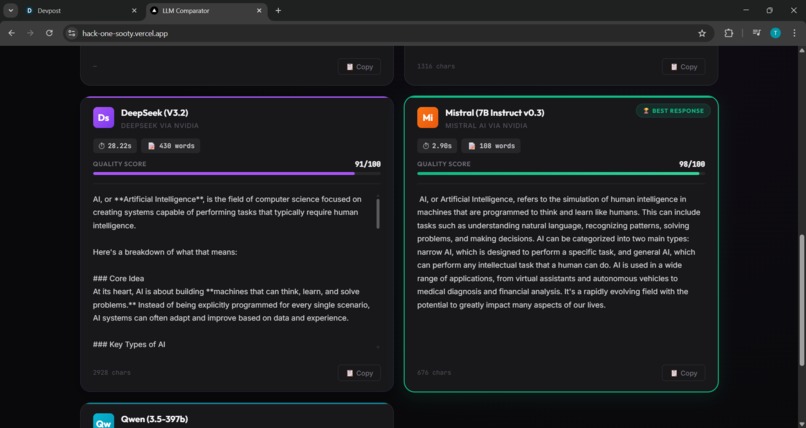
Task: Click the DEEPSEEK VIA NVIDIA subtitle
Action: pos(159,125)
